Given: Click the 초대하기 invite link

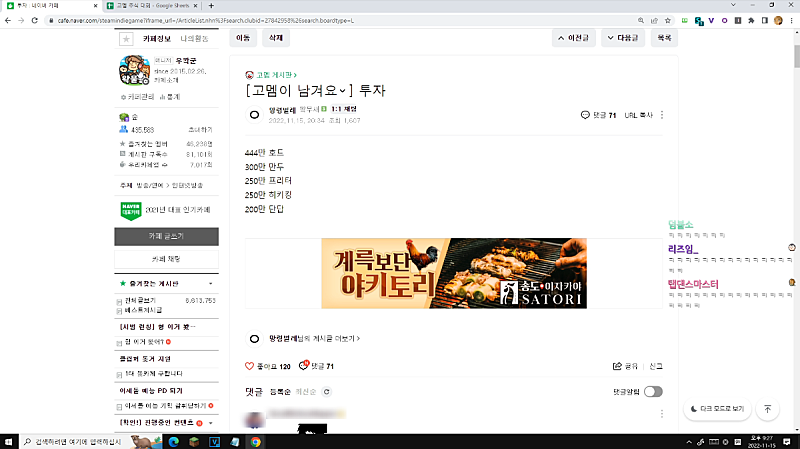Looking at the screenshot, I should [200, 130].
